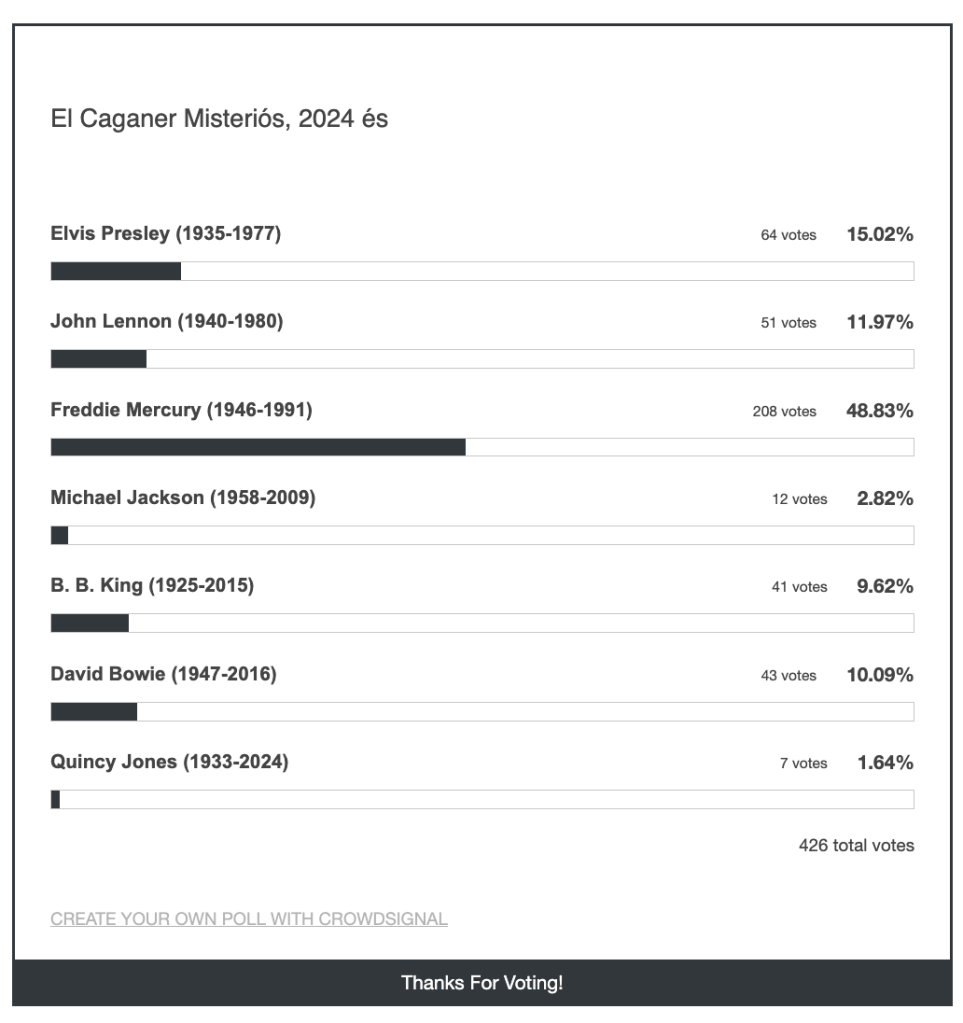Image resolution: width=963 pixels, height=1023 pixels.
Task: Select the John Lennon (1940-1980) option
Action: point(167,323)
